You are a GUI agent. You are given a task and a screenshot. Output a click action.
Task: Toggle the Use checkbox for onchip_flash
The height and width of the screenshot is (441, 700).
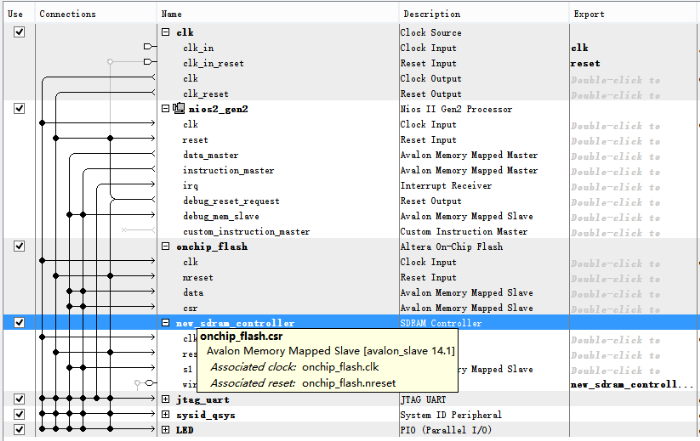(x=18, y=246)
